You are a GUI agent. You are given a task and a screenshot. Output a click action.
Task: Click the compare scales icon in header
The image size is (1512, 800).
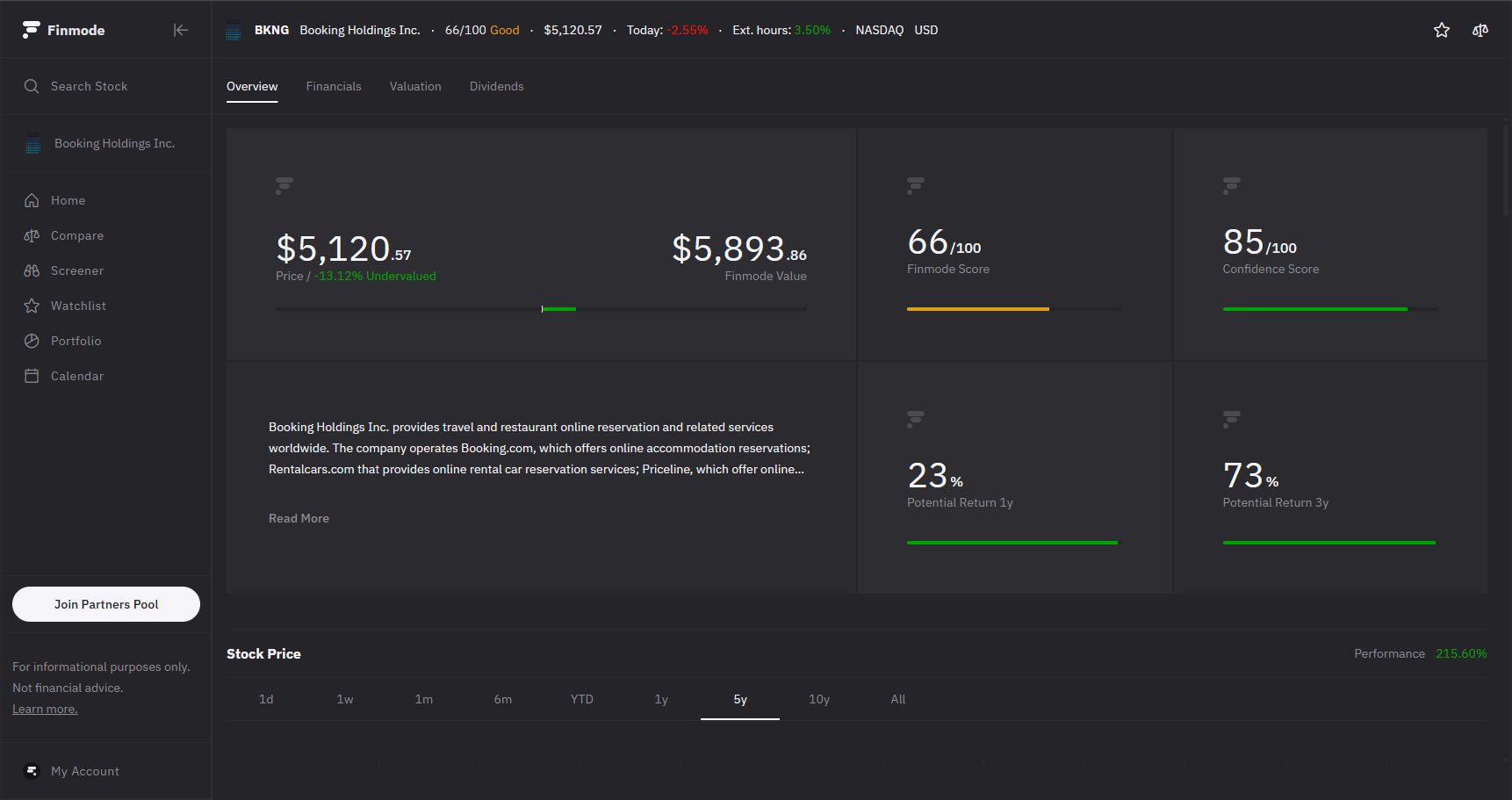click(x=1480, y=30)
